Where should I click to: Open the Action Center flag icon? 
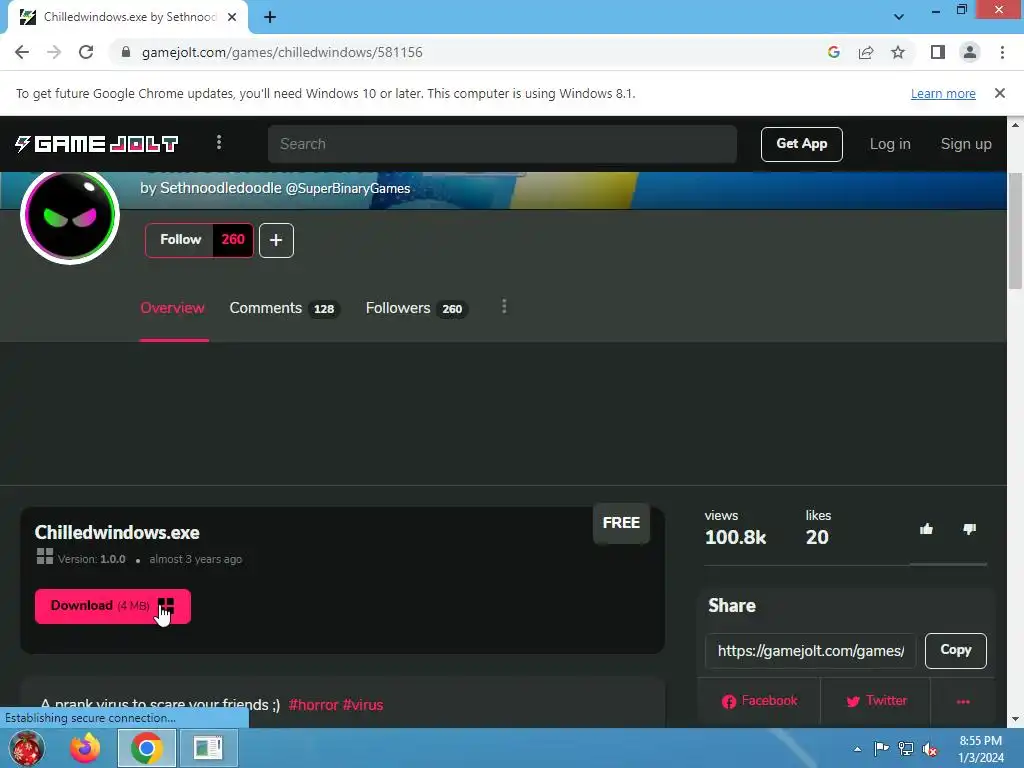[881, 748]
